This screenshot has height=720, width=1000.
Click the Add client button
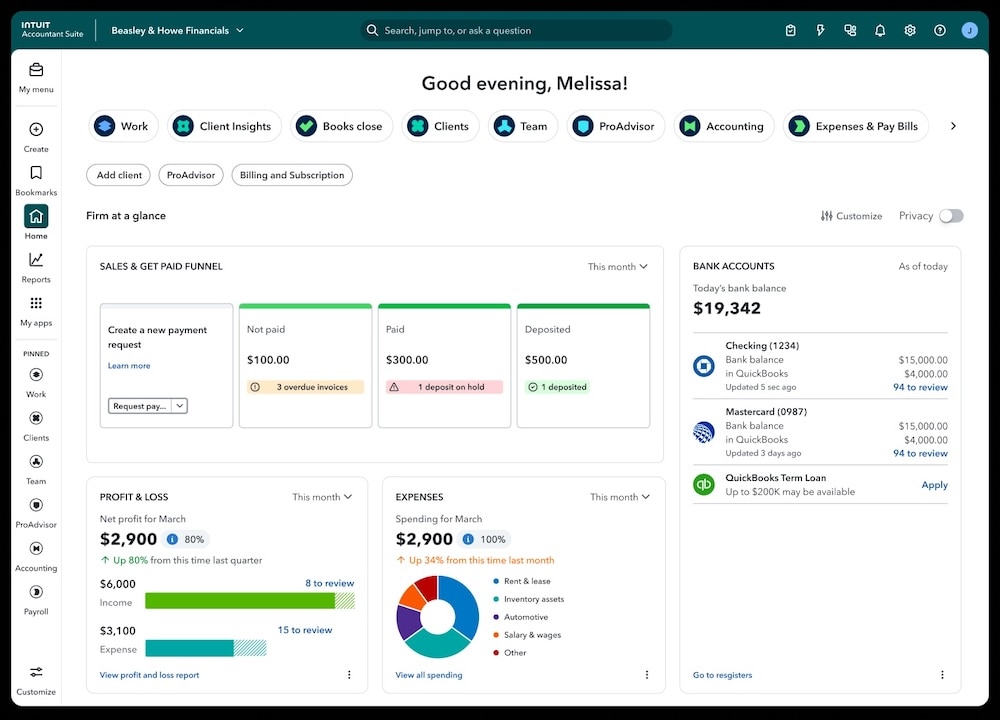point(118,175)
